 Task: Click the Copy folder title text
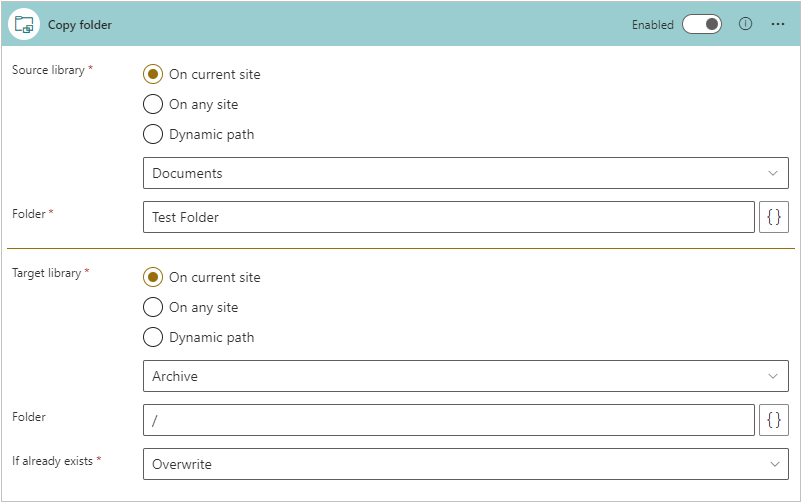click(80, 25)
